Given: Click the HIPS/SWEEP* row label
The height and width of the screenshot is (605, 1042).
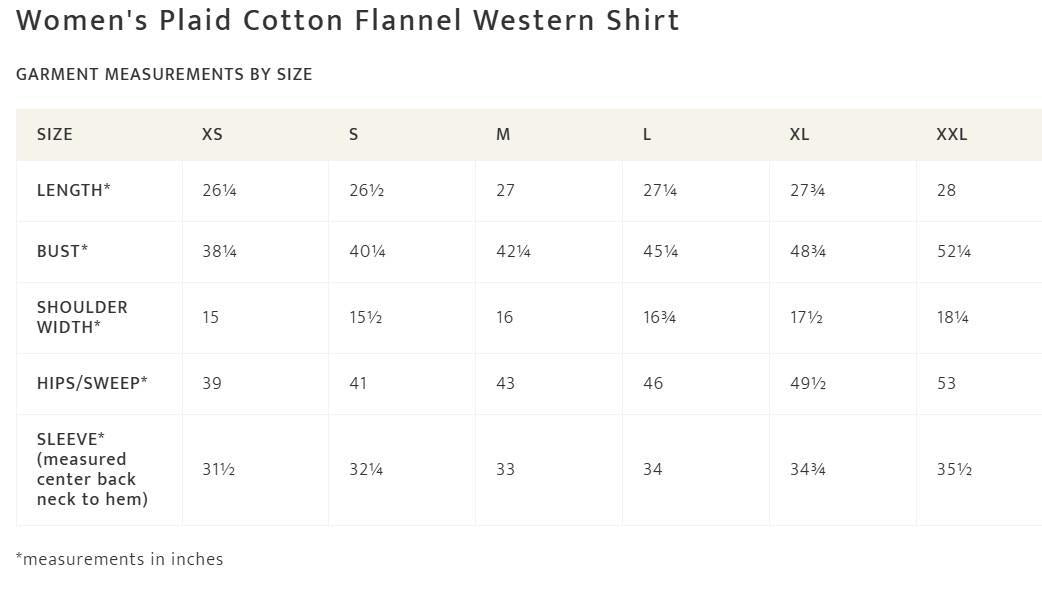Looking at the screenshot, I should pos(92,383).
